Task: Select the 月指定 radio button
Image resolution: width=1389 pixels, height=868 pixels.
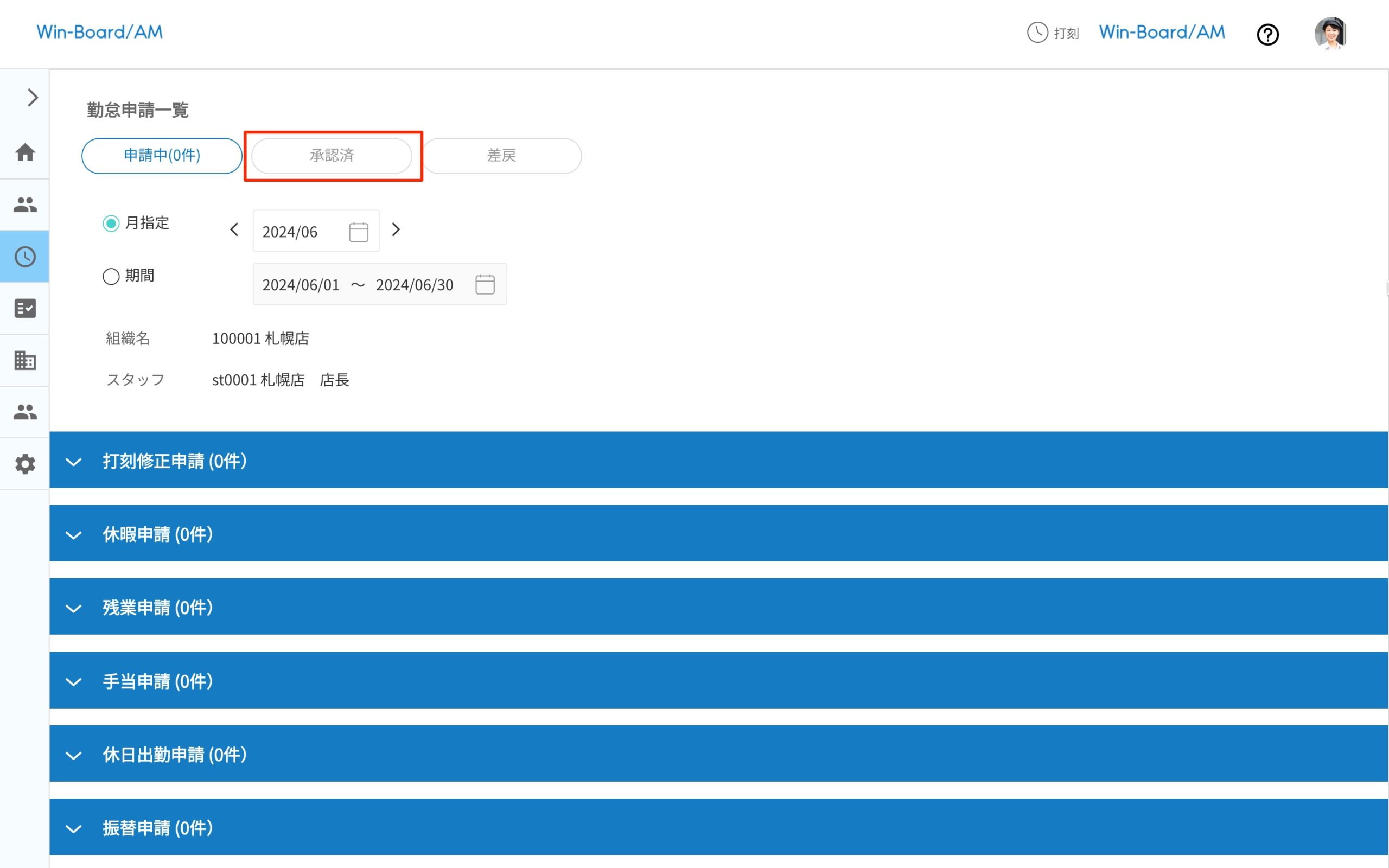Action: coord(111,224)
